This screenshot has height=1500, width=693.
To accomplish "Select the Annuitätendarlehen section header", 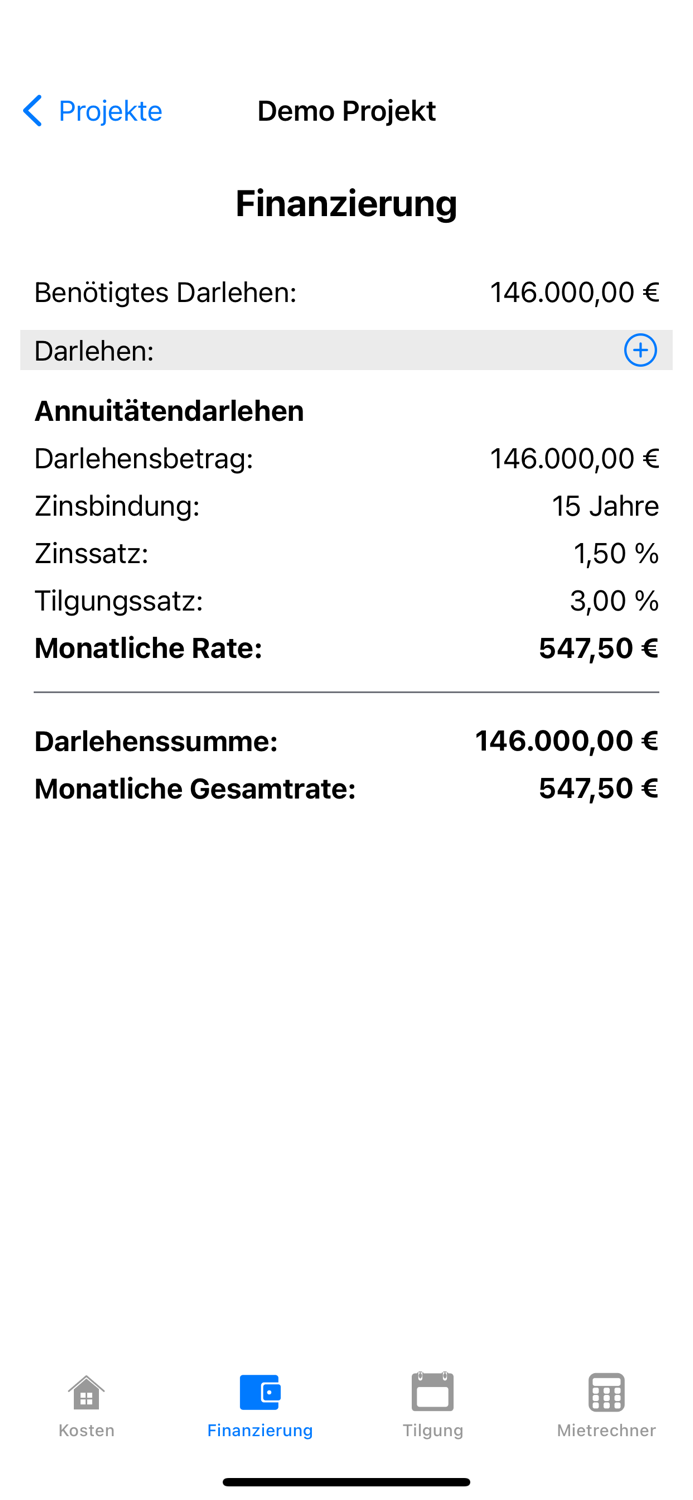I will click(170, 410).
